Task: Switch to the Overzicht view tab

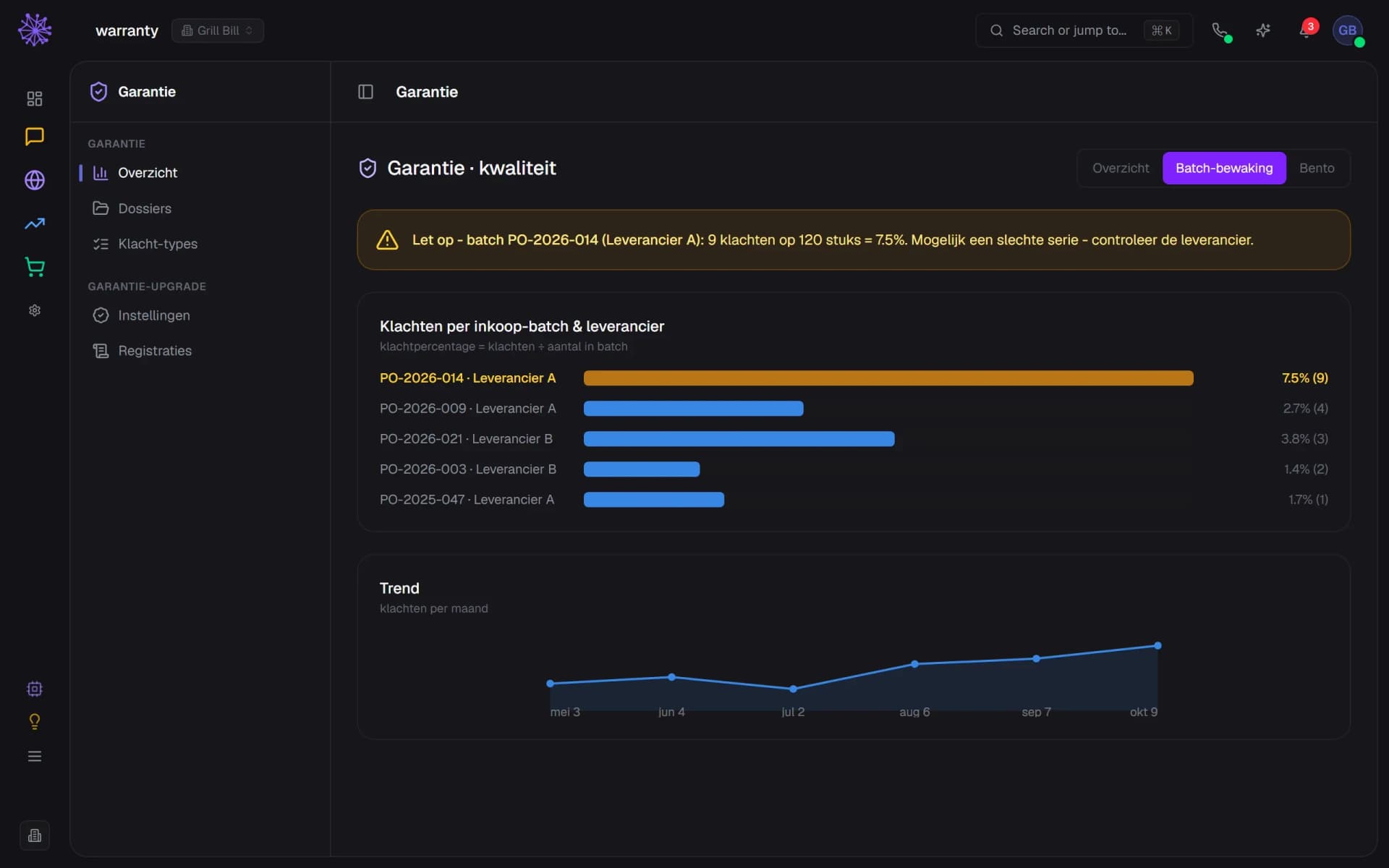Action: 1120,168
